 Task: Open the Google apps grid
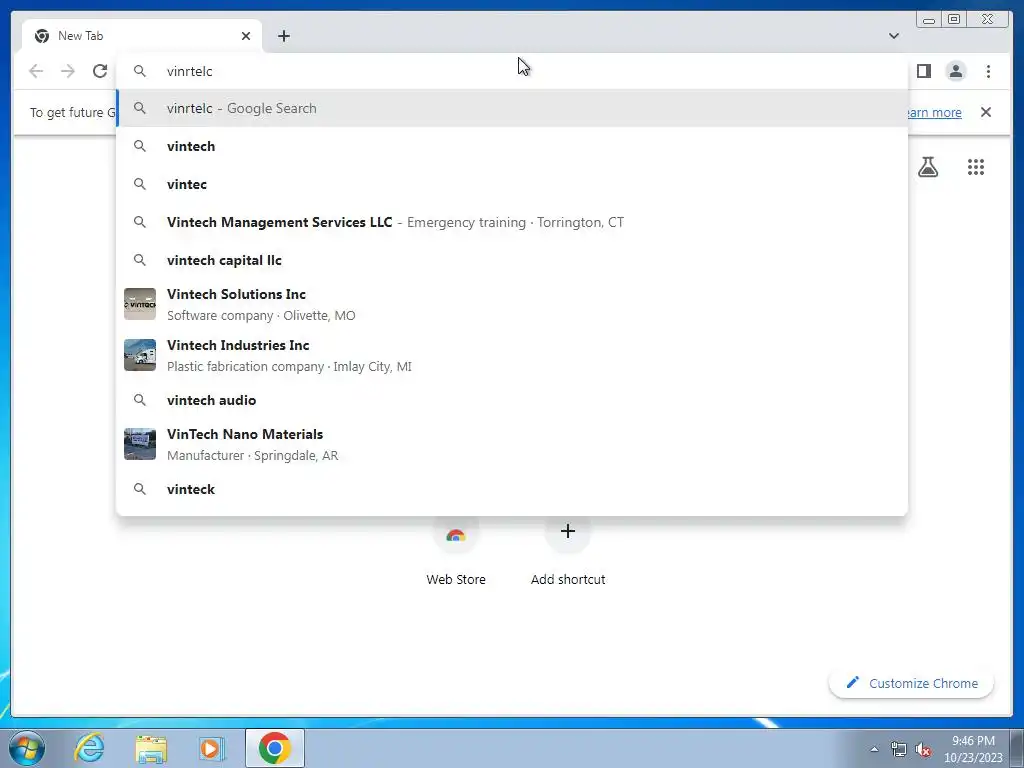pyautogui.click(x=976, y=167)
